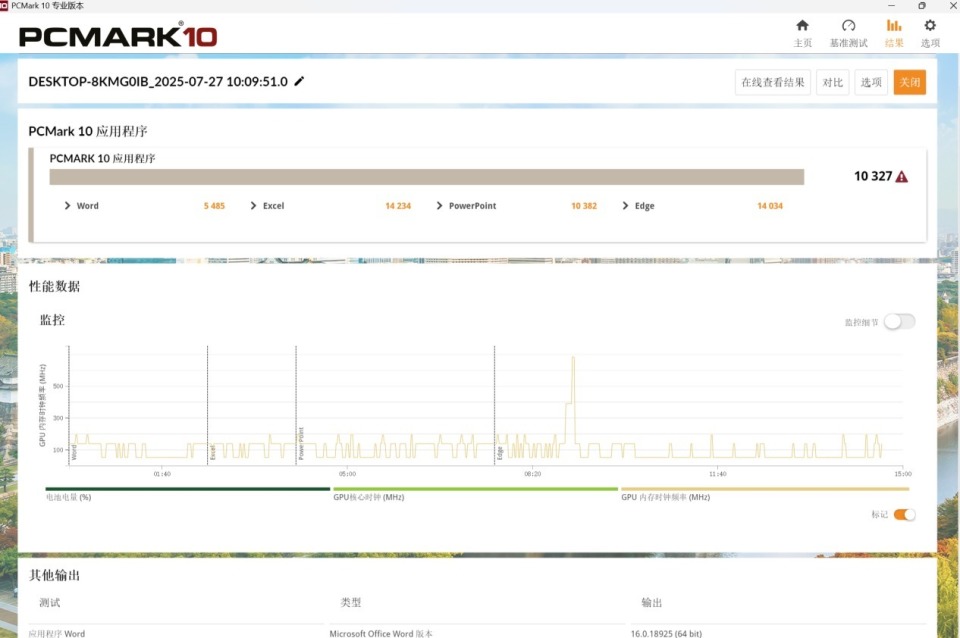This screenshot has height=638, width=960.
Task: Expand the Excel score chevron
Action: (x=254, y=206)
